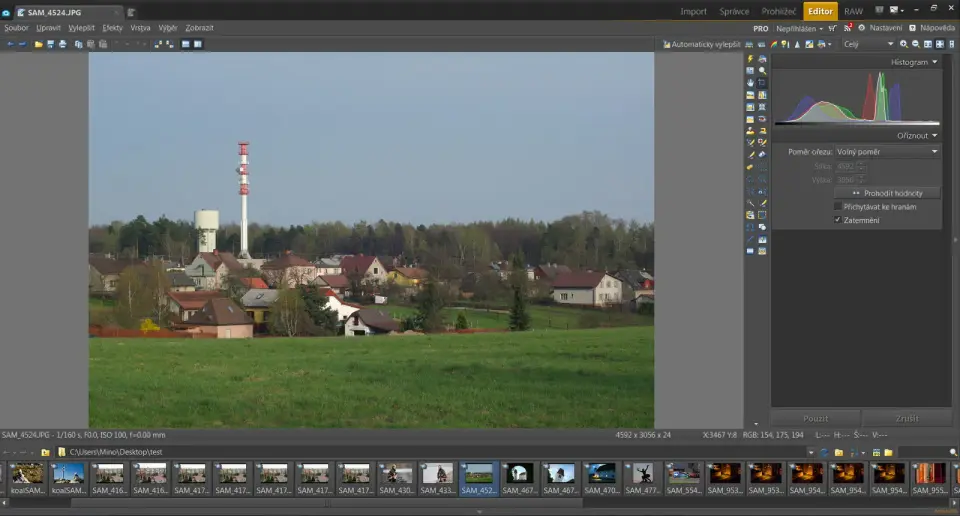Click the zoom in magnifier icon

903,44
